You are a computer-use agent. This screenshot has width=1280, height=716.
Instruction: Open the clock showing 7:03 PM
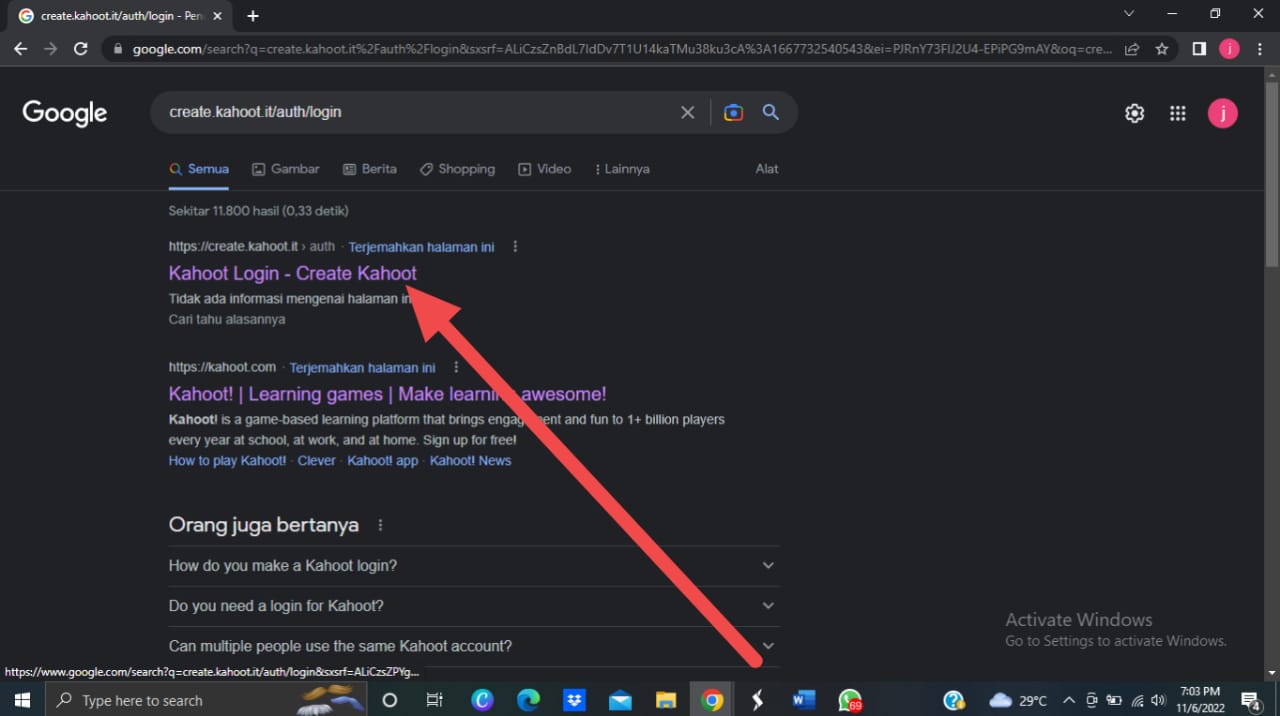click(1199, 699)
